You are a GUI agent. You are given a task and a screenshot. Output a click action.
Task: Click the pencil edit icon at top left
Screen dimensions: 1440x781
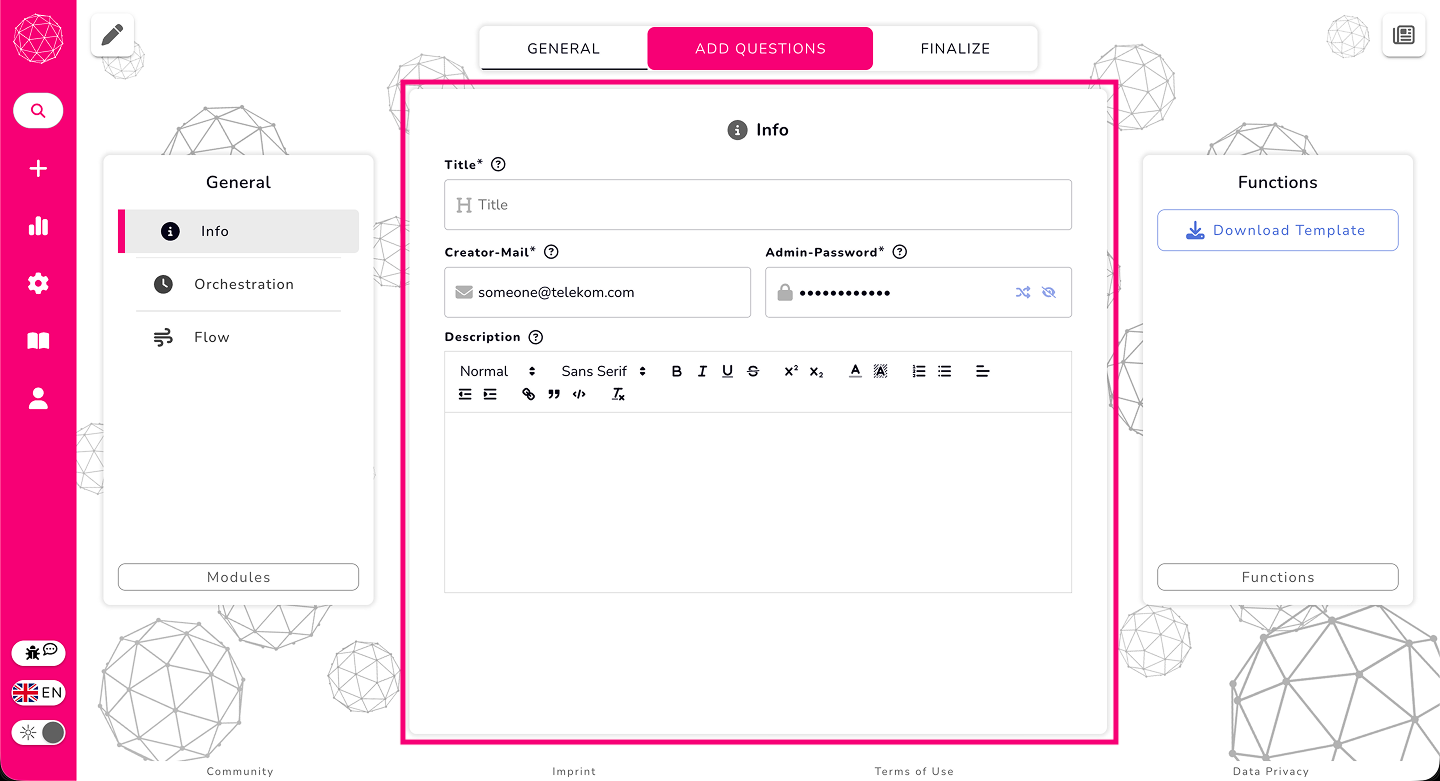[112, 35]
